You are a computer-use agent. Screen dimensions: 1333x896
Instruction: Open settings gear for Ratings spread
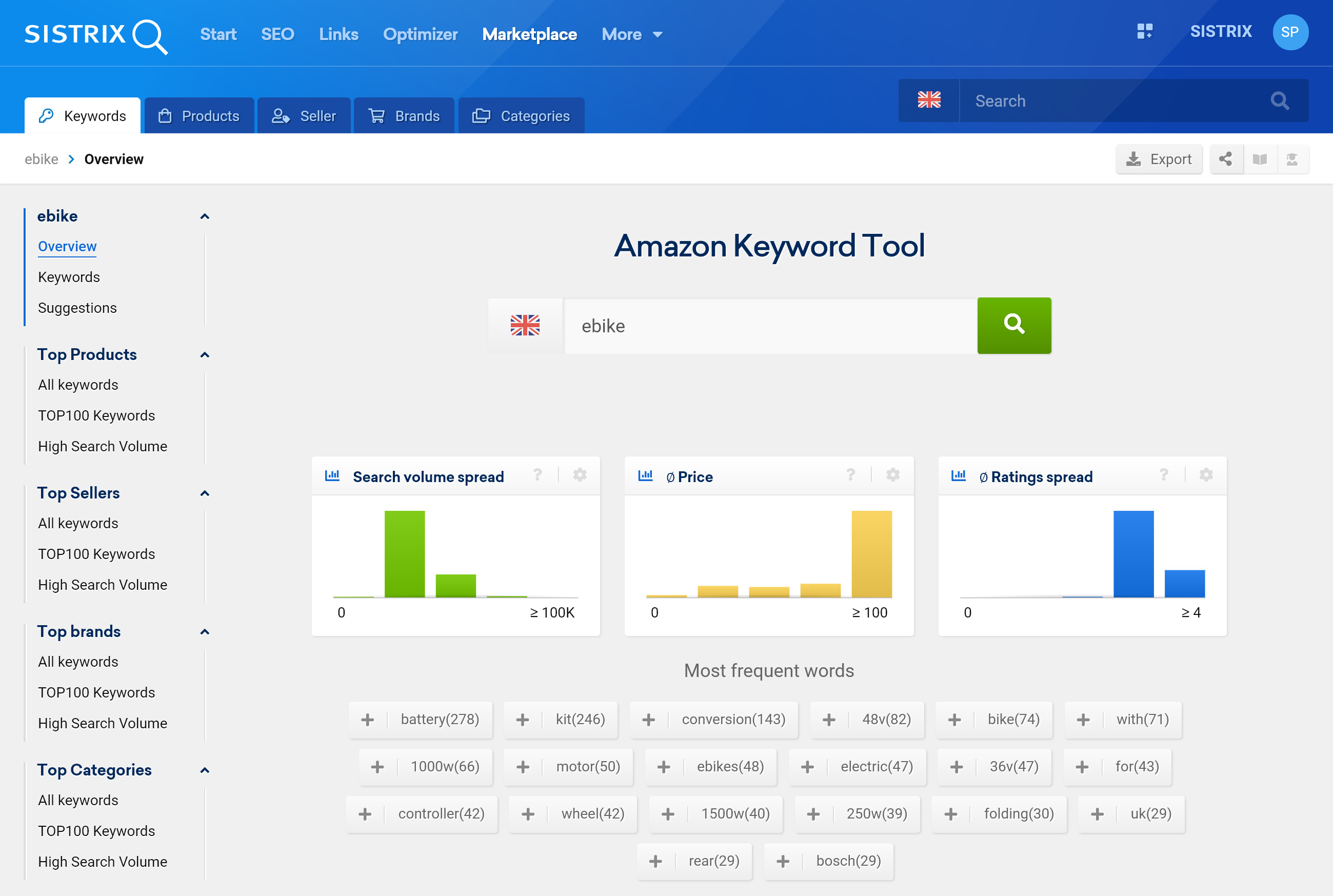tap(1206, 475)
